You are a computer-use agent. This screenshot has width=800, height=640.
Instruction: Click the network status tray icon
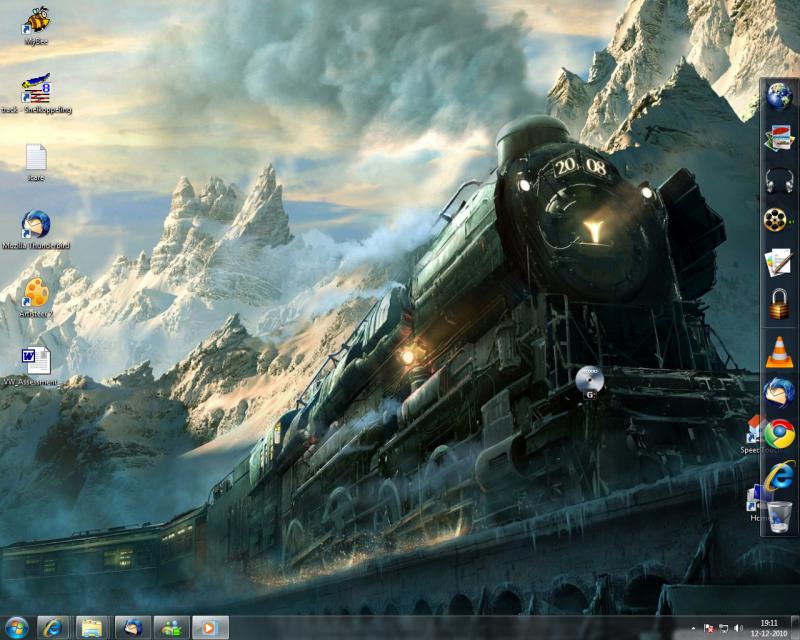click(723, 628)
